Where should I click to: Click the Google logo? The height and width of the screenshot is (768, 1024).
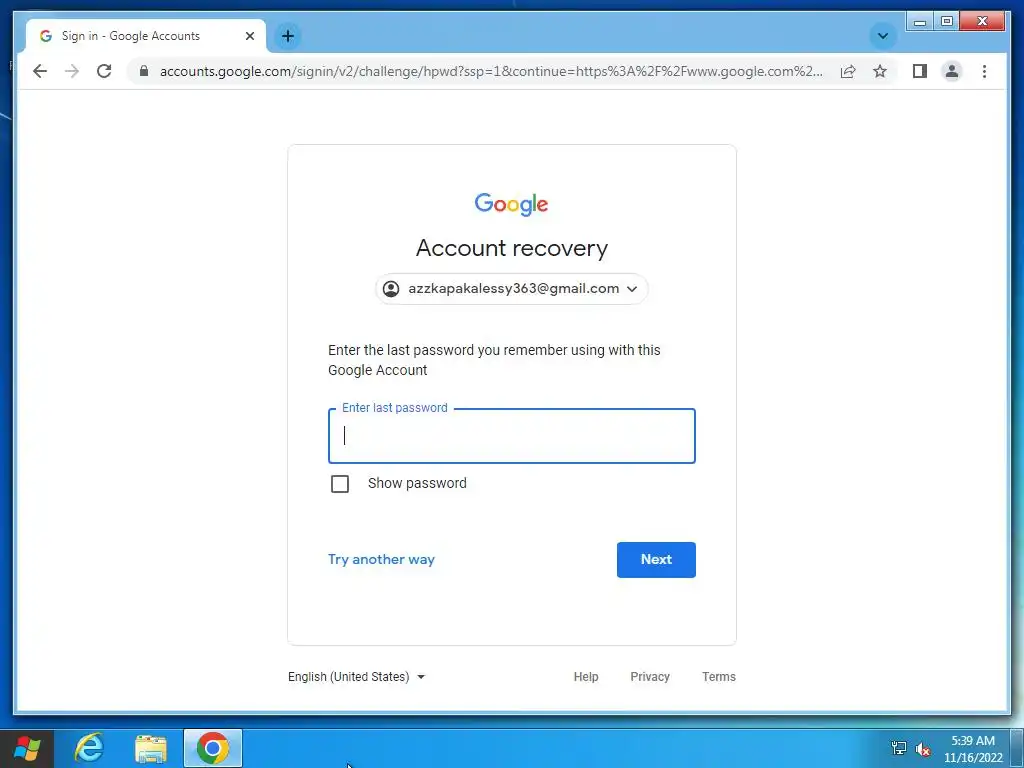click(511, 204)
